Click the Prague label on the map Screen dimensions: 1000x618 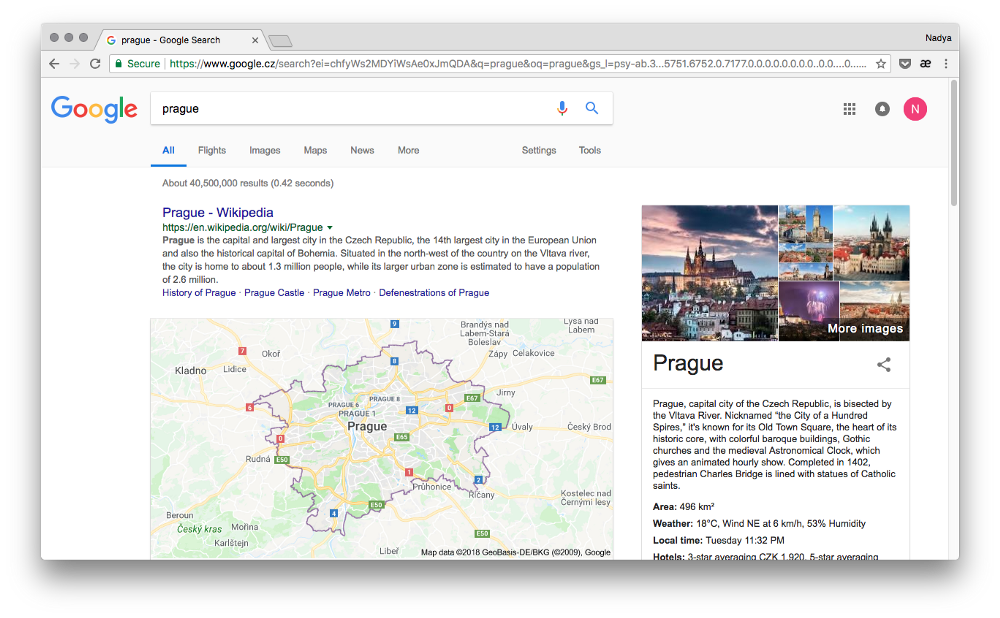[367, 426]
